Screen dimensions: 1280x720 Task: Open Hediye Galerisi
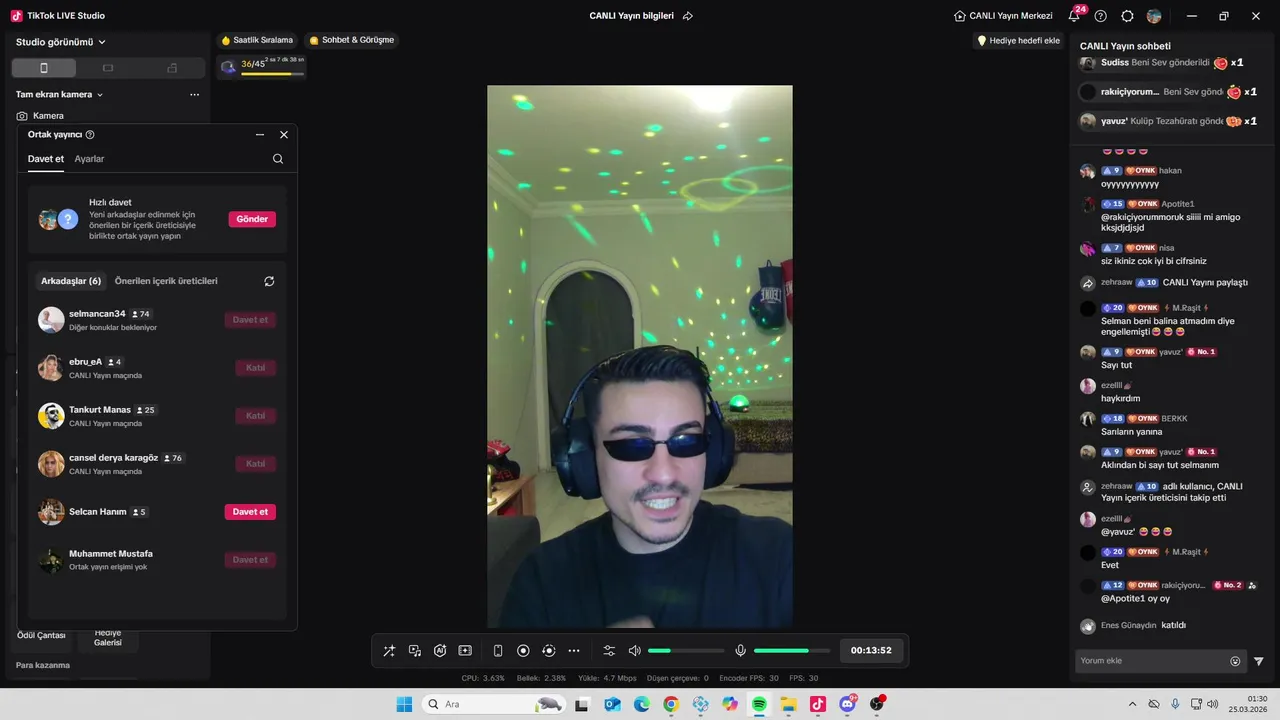[x=108, y=637]
